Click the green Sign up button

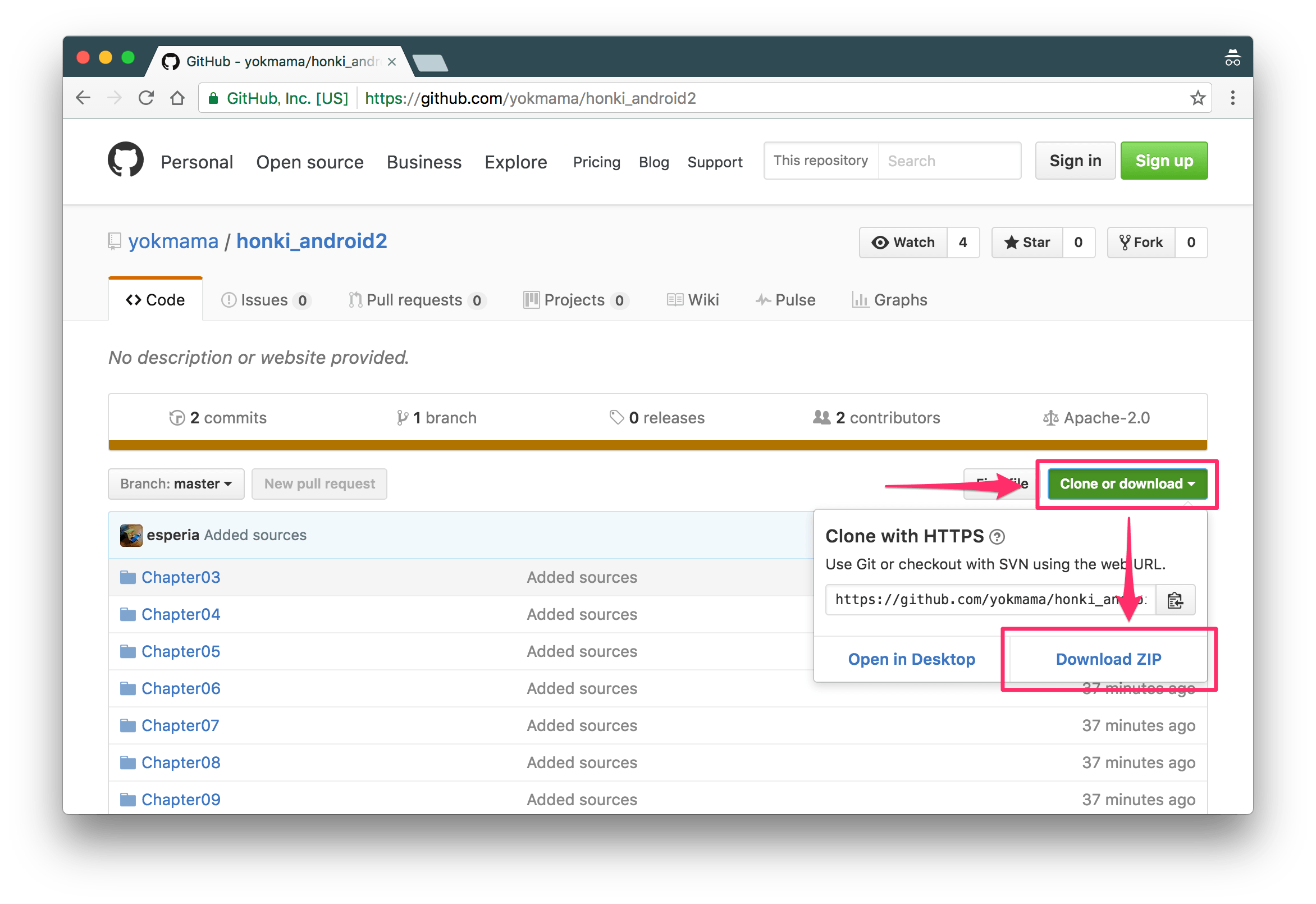click(x=1164, y=161)
